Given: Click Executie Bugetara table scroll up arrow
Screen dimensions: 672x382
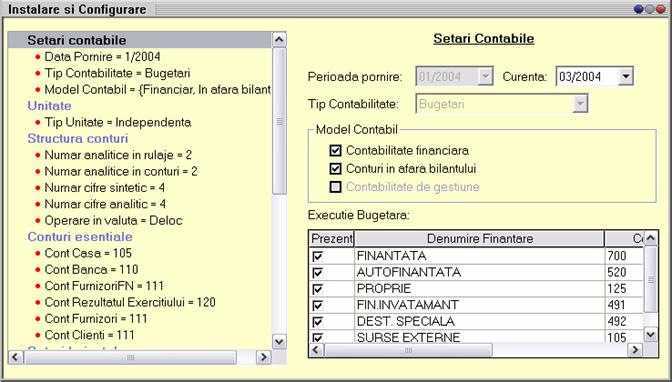Looking at the screenshot, I should 651,238.
